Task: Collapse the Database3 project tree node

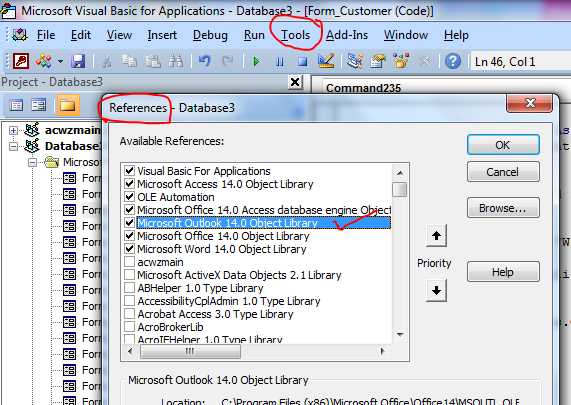Action: point(13,146)
